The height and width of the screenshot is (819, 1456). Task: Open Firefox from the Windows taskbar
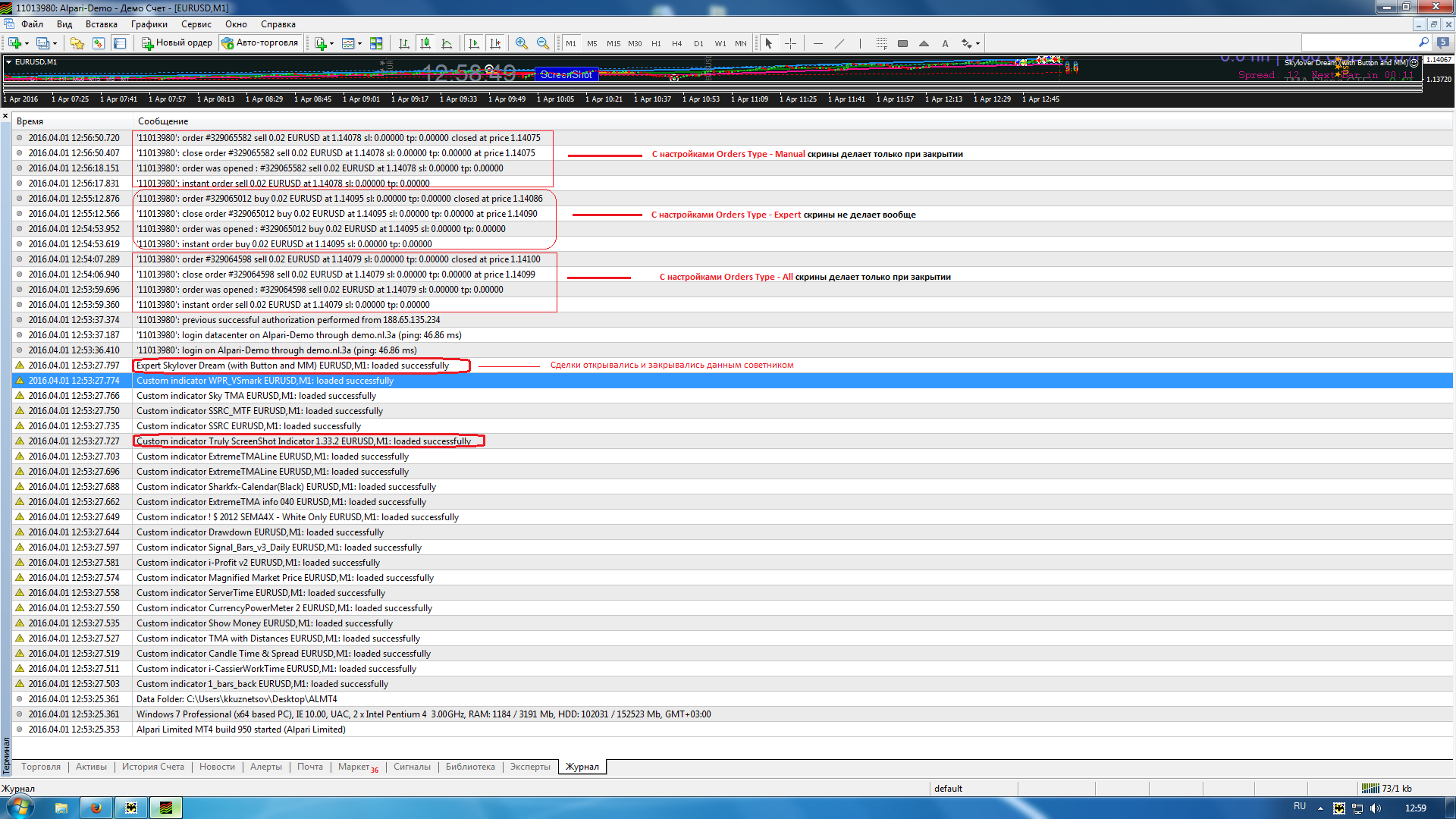click(x=96, y=808)
